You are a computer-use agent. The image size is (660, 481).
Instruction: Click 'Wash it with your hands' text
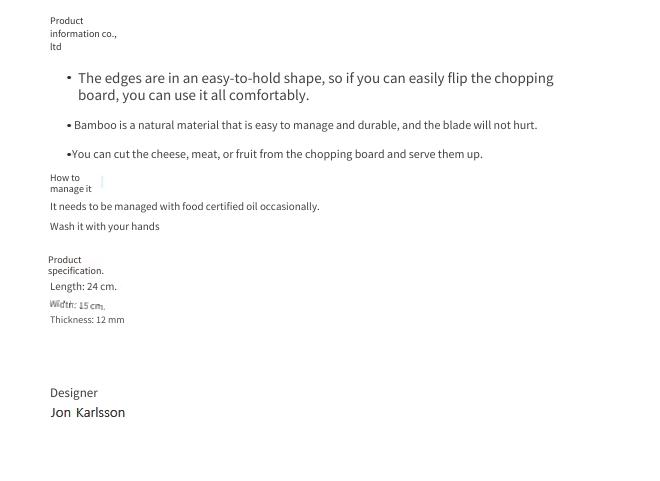(x=105, y=226)
